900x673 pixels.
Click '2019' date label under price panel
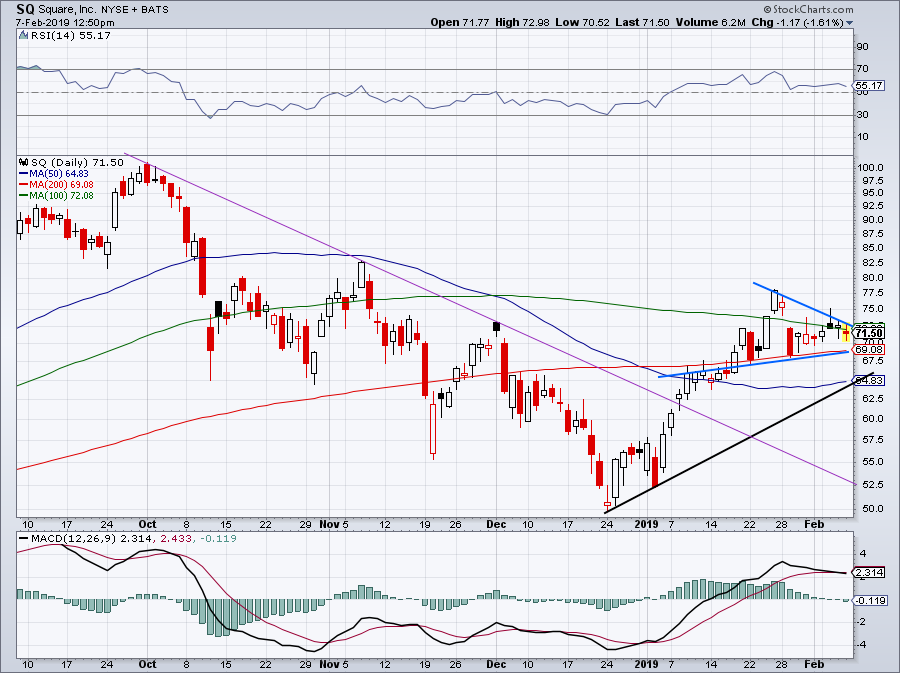646,524
